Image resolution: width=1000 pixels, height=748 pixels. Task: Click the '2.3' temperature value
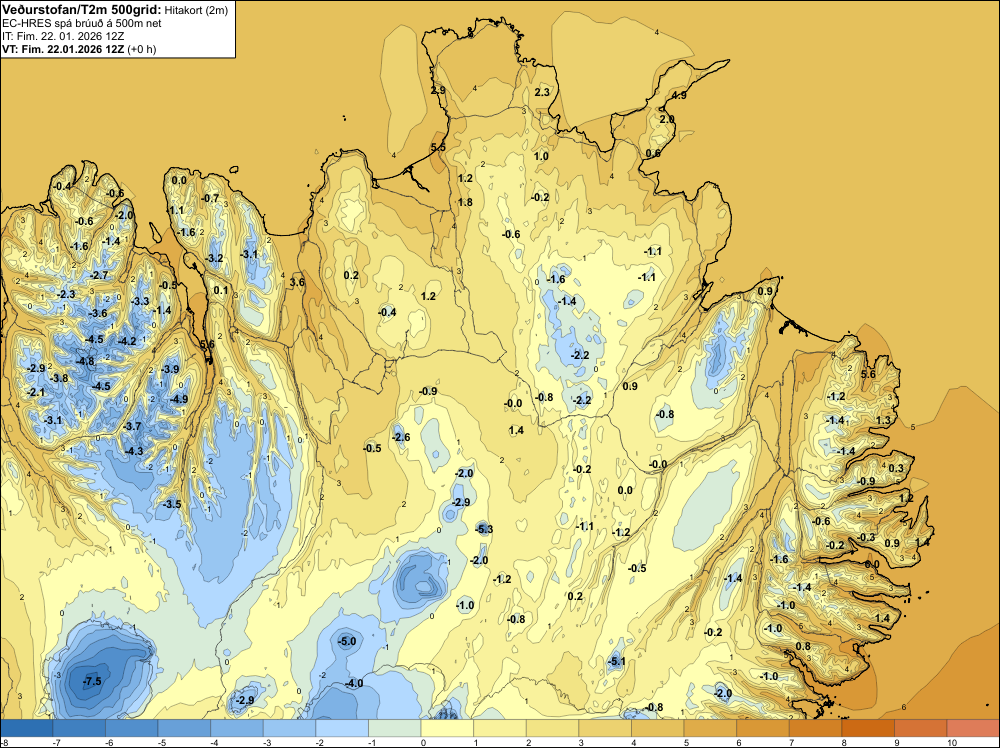tap(541, 92)
